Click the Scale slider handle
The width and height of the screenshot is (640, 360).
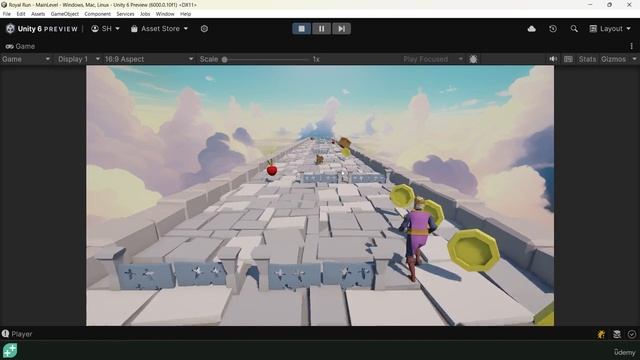pyautogui.click(x=224, y=60)
